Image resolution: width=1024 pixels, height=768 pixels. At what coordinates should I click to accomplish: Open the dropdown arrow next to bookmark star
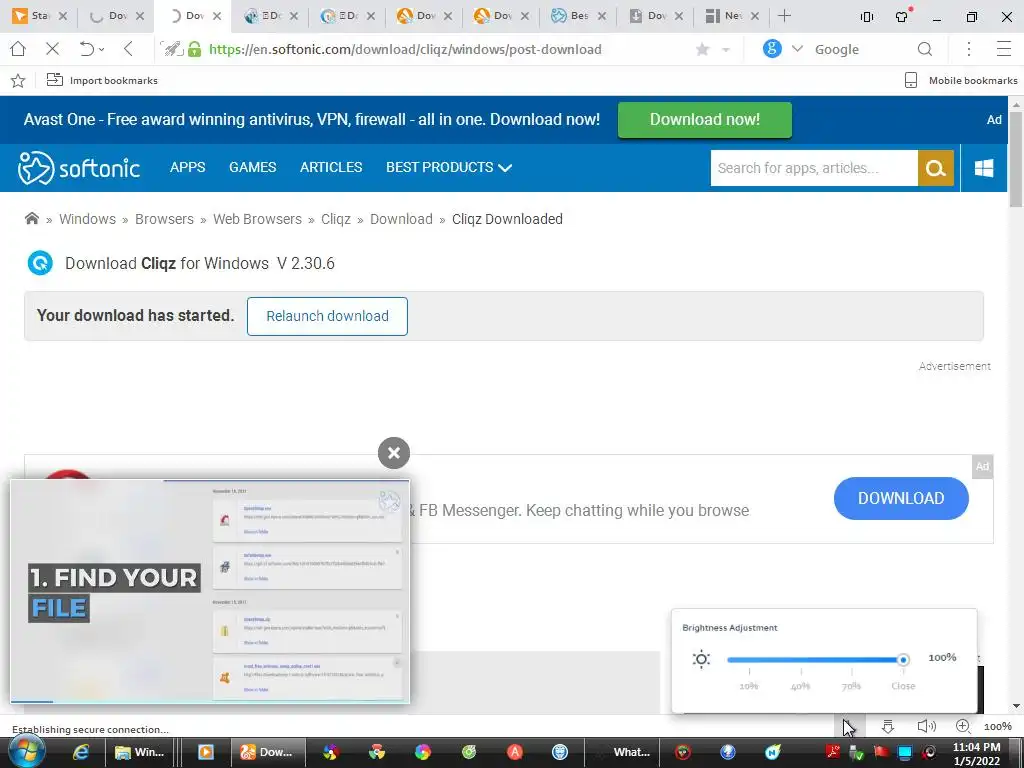726,50
